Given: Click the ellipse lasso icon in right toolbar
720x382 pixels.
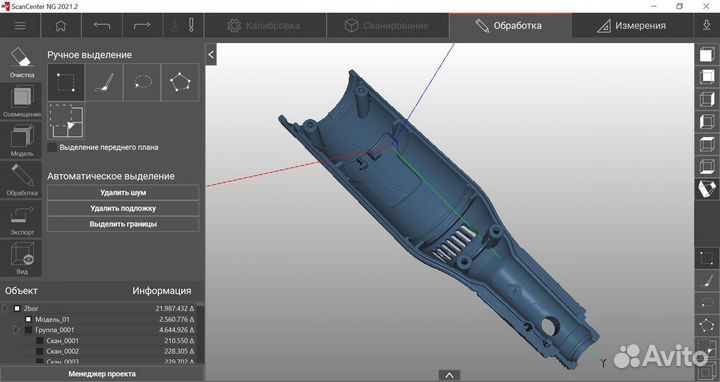Looking at the screenshot, I should (707, 303).
